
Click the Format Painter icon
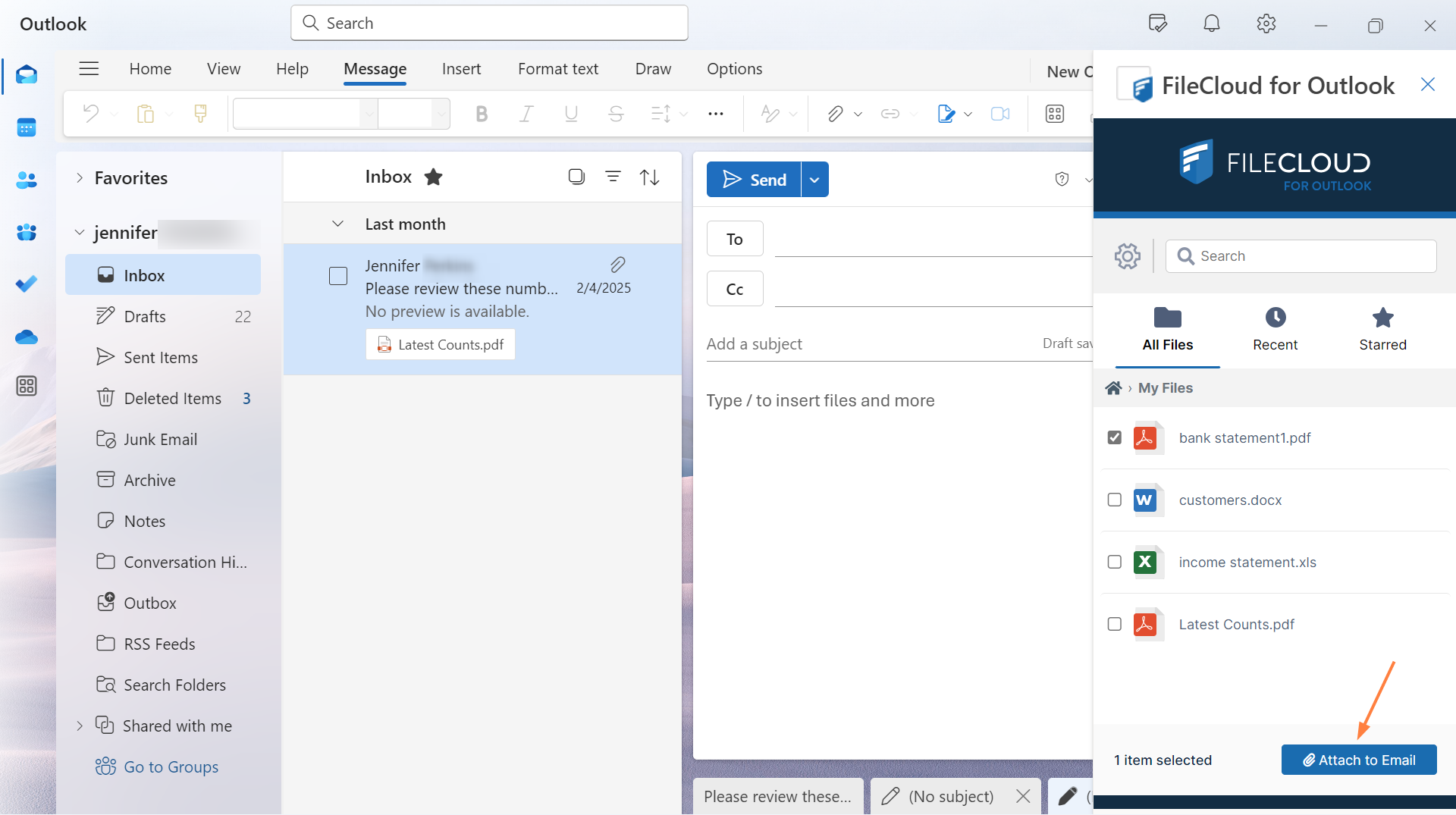199,113
